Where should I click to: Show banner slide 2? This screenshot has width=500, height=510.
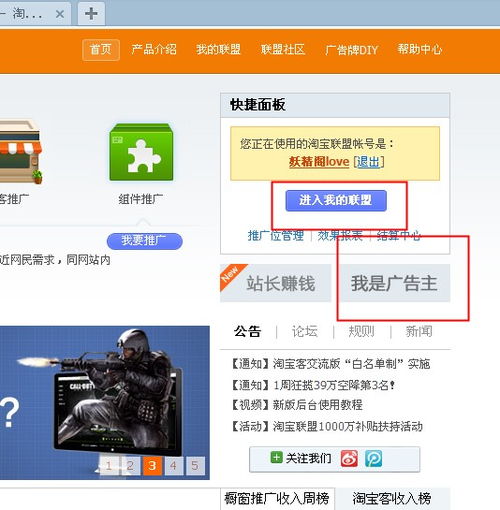[130, 465]
